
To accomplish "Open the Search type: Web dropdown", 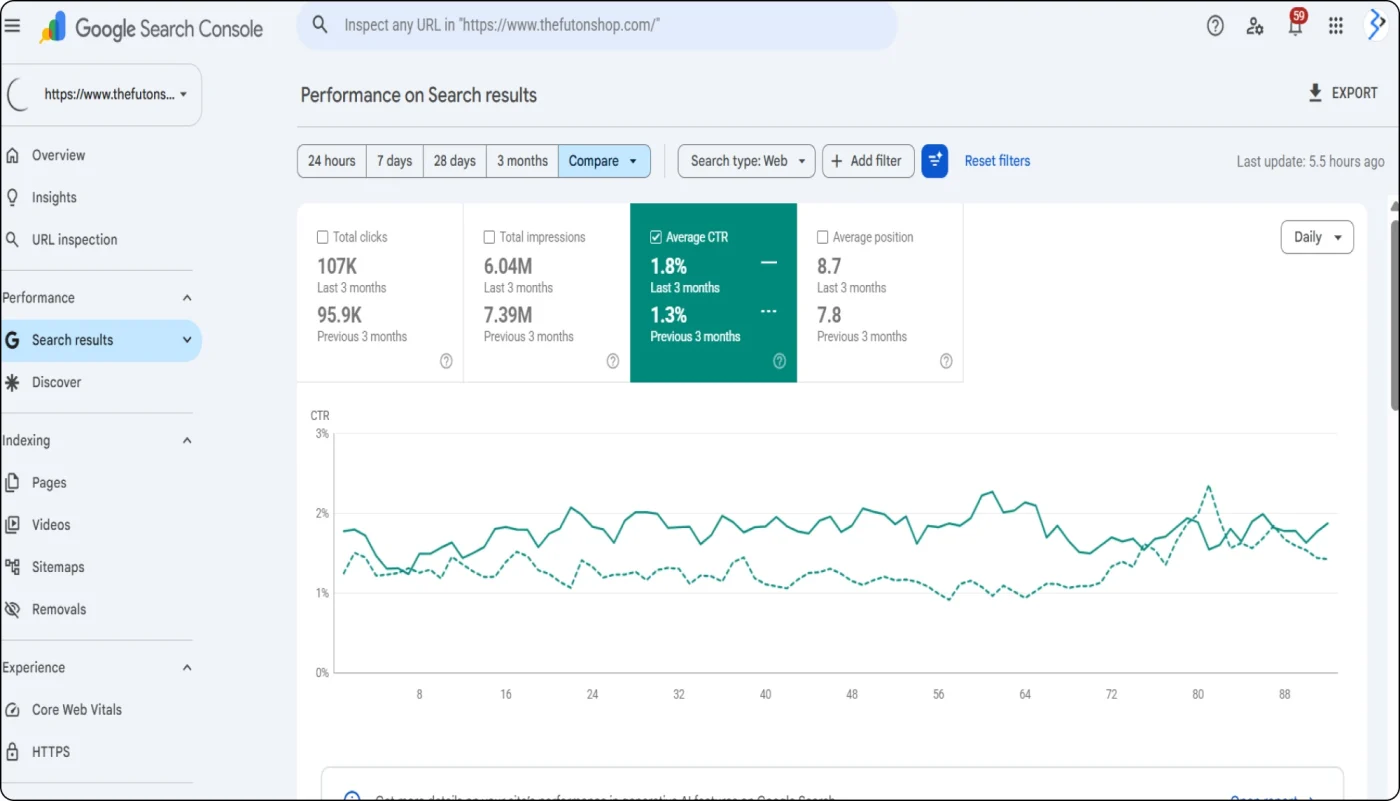I will tap(746, 161).
